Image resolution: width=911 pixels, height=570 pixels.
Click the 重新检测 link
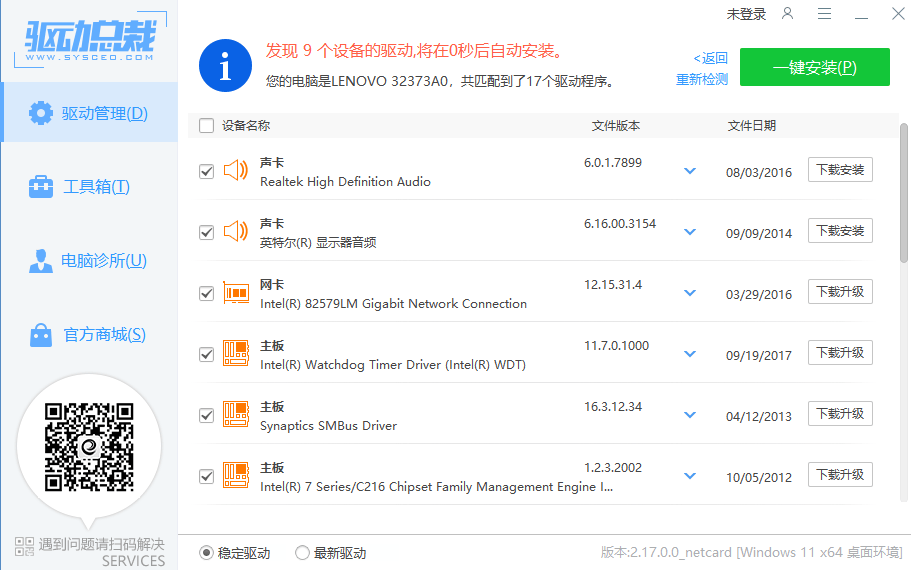coord(702,80)
